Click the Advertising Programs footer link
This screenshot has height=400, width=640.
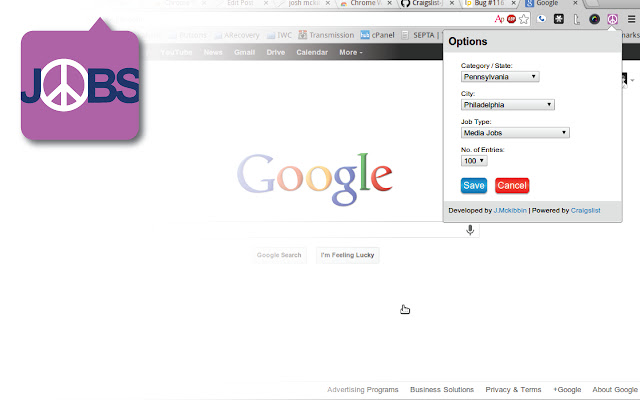pos(362,390)
